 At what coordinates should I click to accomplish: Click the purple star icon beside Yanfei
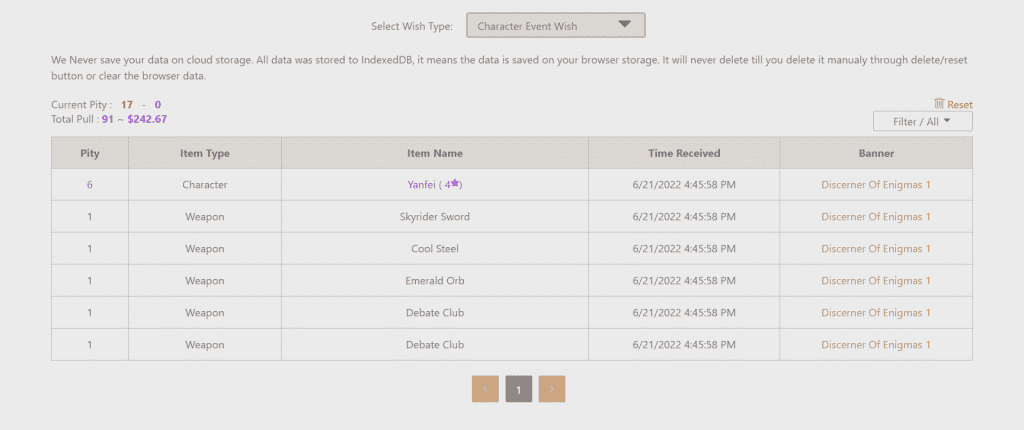(x=456, y=184)
